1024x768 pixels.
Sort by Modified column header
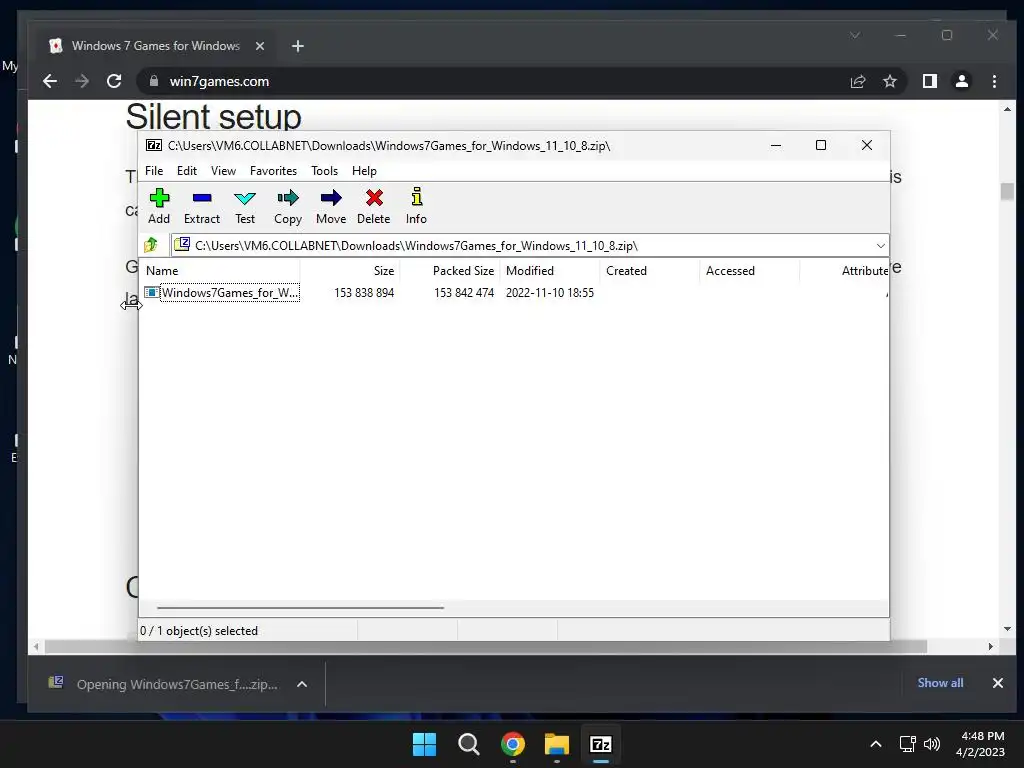550,270
